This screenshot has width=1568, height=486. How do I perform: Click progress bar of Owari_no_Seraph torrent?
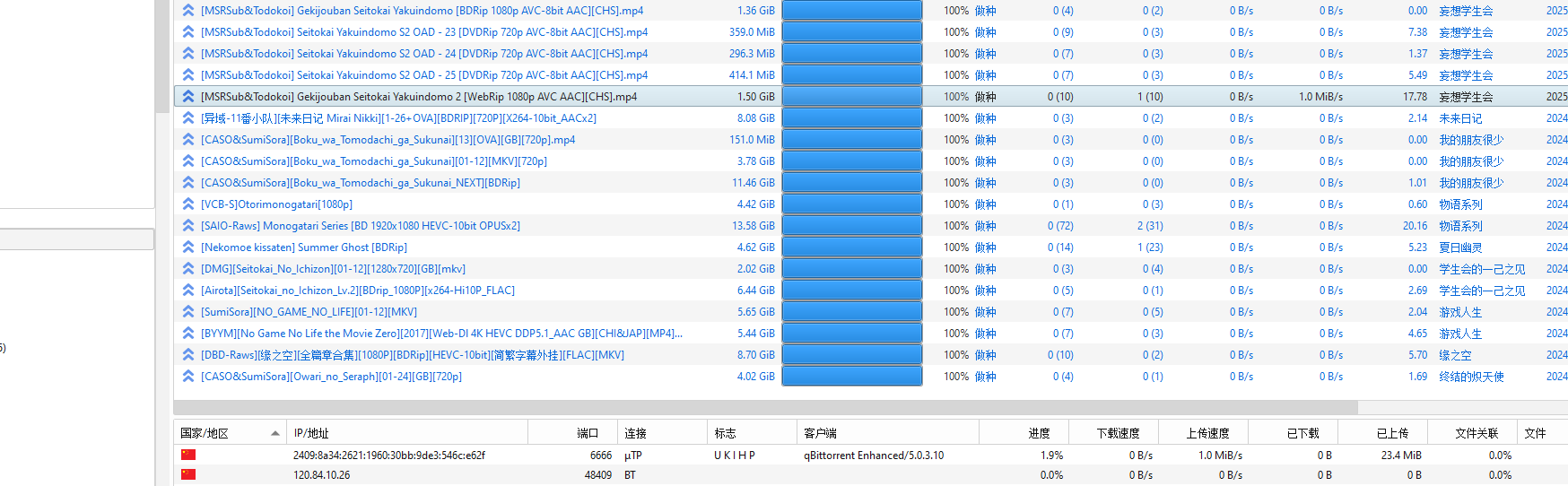coord(852,377)
